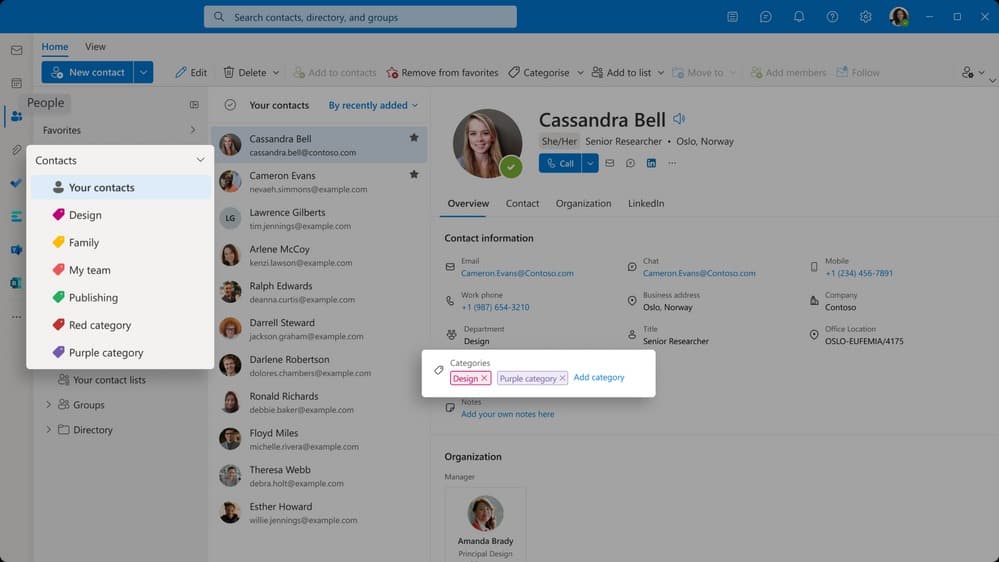Click the New contact button

[87, 72]
